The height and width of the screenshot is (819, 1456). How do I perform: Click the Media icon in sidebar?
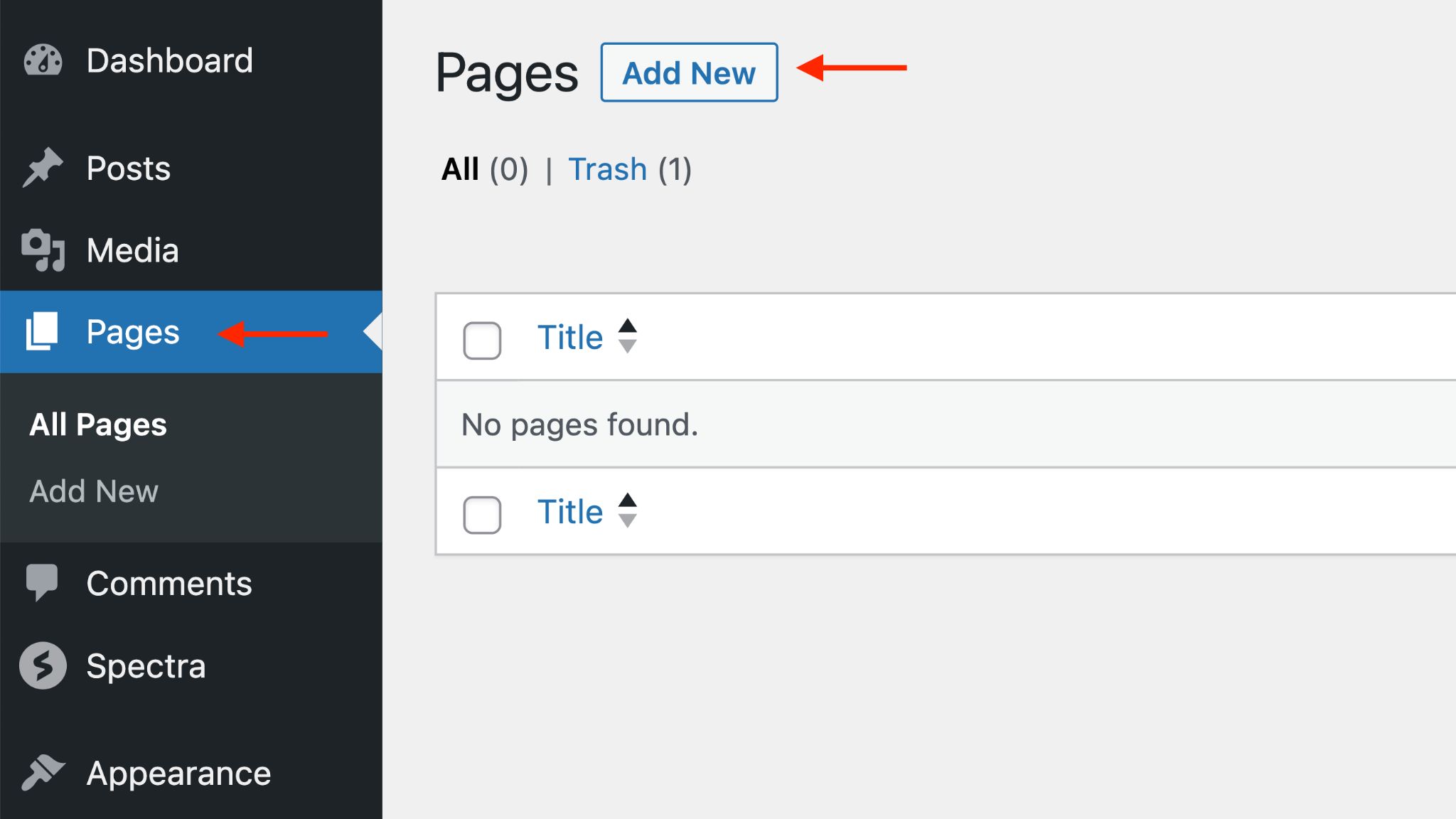tap(41, 249)
